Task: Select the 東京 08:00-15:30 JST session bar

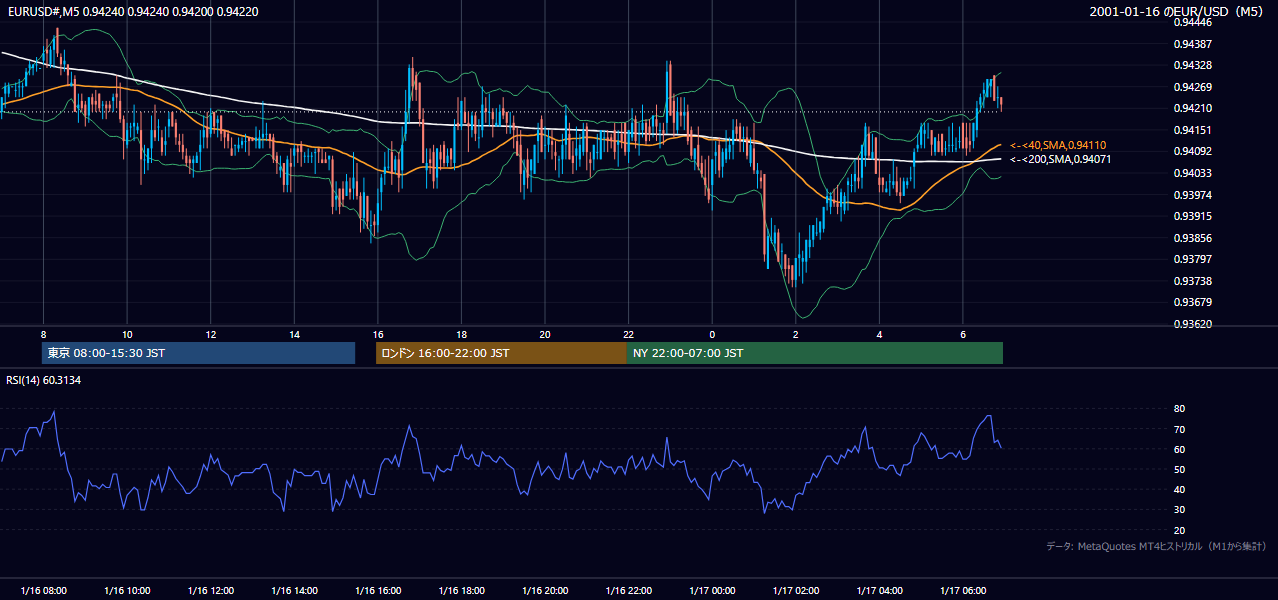Action: tap(198, 353)
